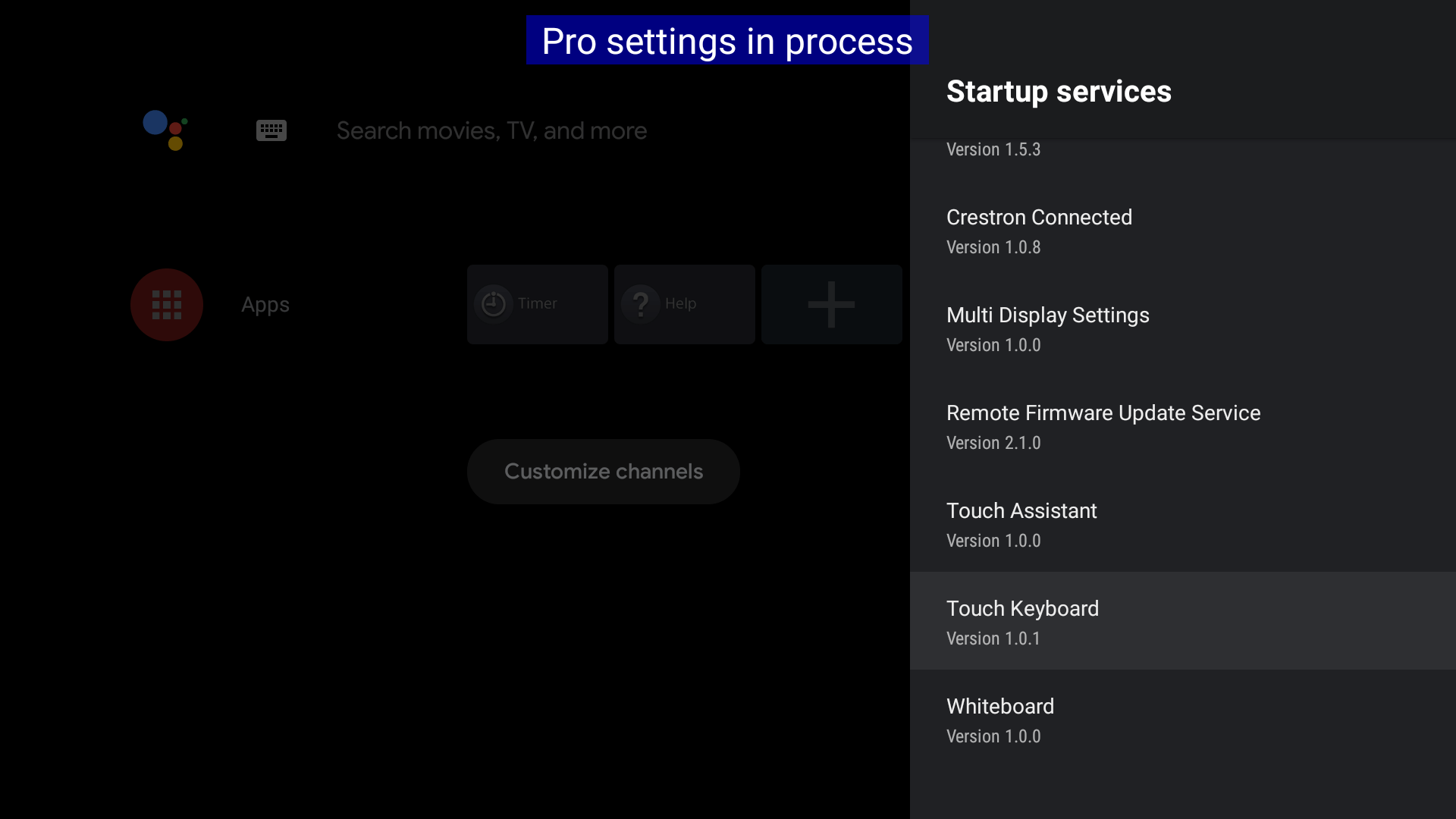
Task: Click the Pro settings in process banner
Action: [x=726, y=41]
